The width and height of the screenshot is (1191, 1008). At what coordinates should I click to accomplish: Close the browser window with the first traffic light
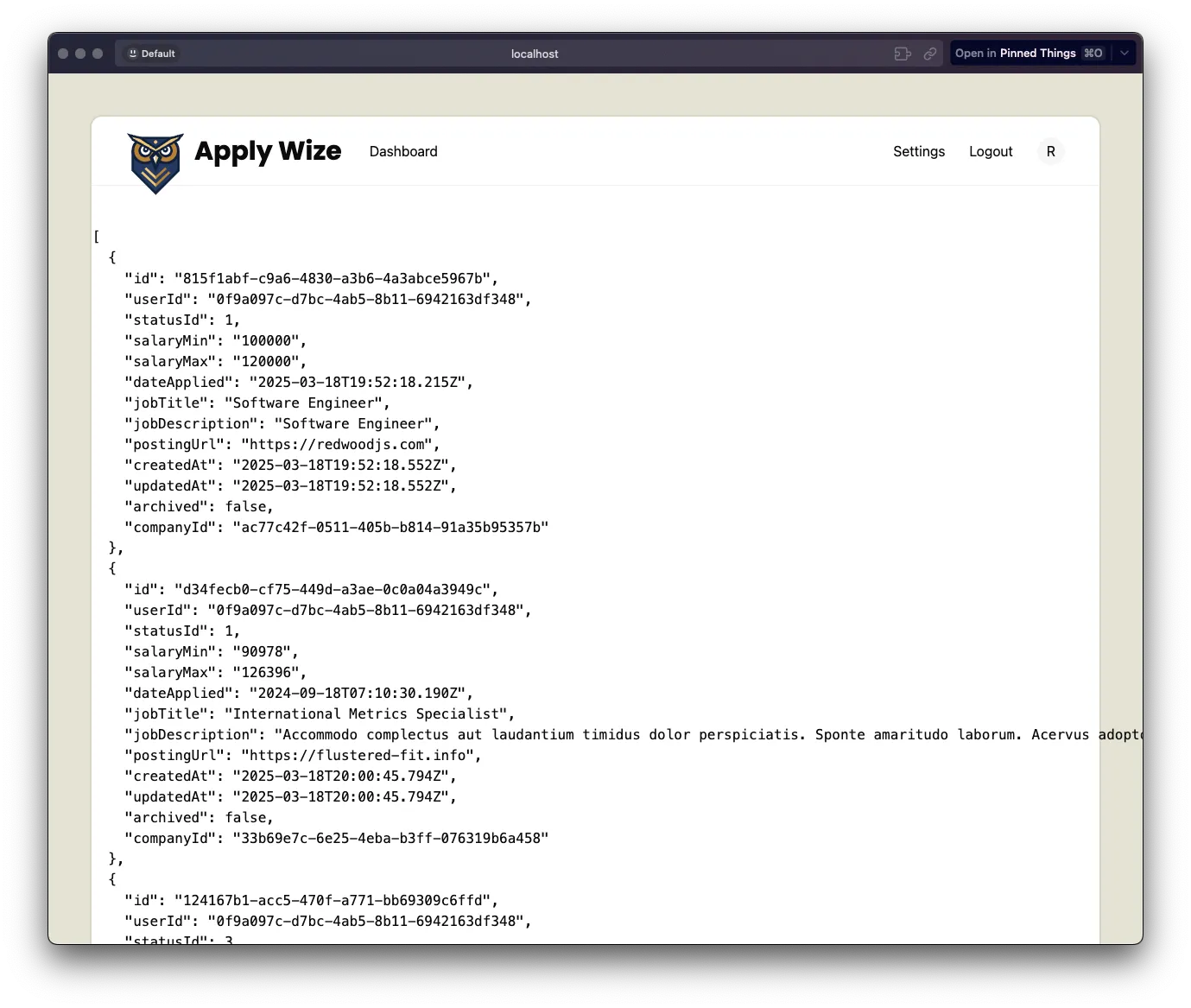pyautogui.click(x=63, y=54)
